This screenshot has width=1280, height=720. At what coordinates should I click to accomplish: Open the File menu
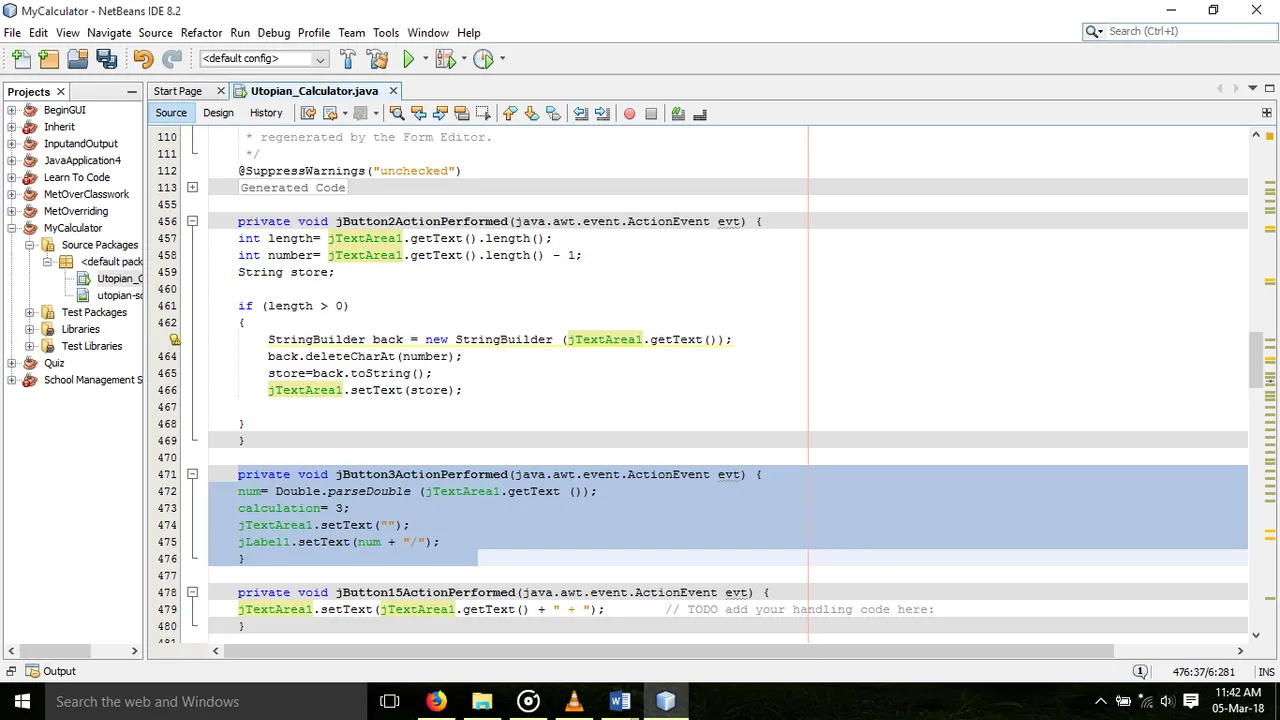point(12,33)
